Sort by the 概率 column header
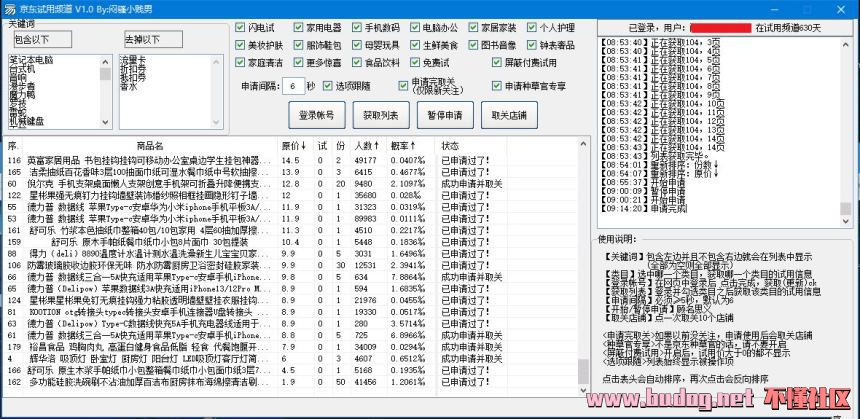The width and height of the screenshot is (860, 419). click(403, 146)
